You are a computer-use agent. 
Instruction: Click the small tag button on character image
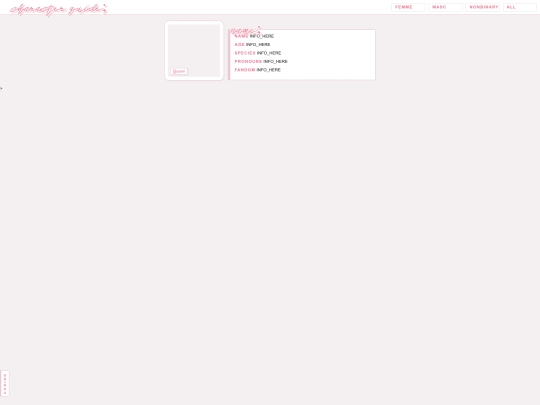coord(179,71)
